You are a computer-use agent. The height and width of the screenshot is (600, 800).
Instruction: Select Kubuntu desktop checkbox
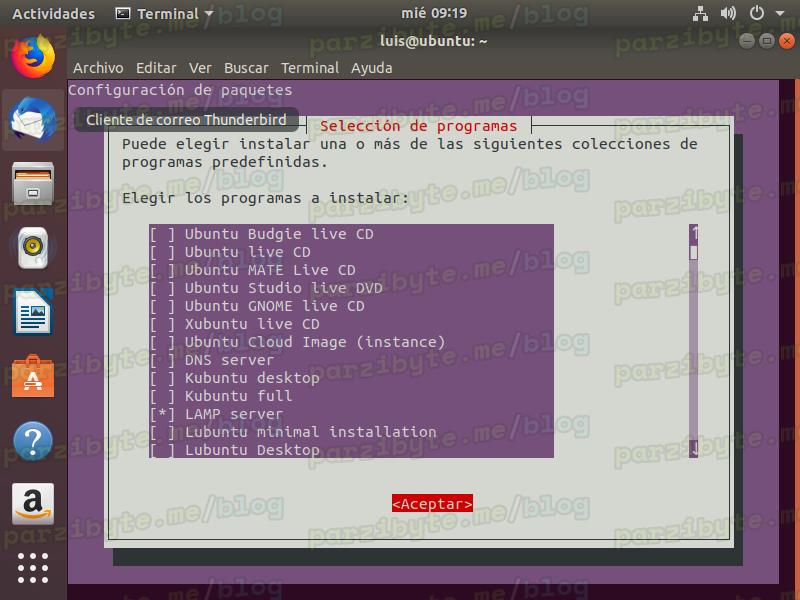pos(163,378)
